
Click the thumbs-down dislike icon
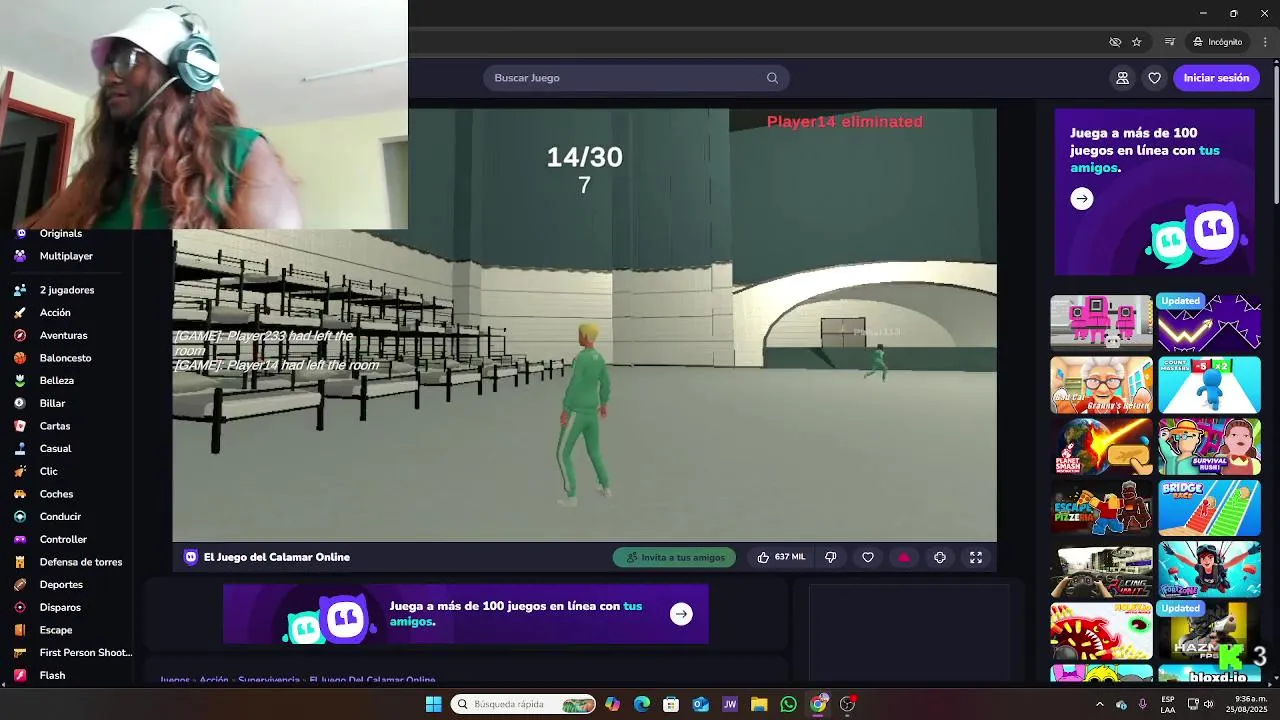(830, 557)
